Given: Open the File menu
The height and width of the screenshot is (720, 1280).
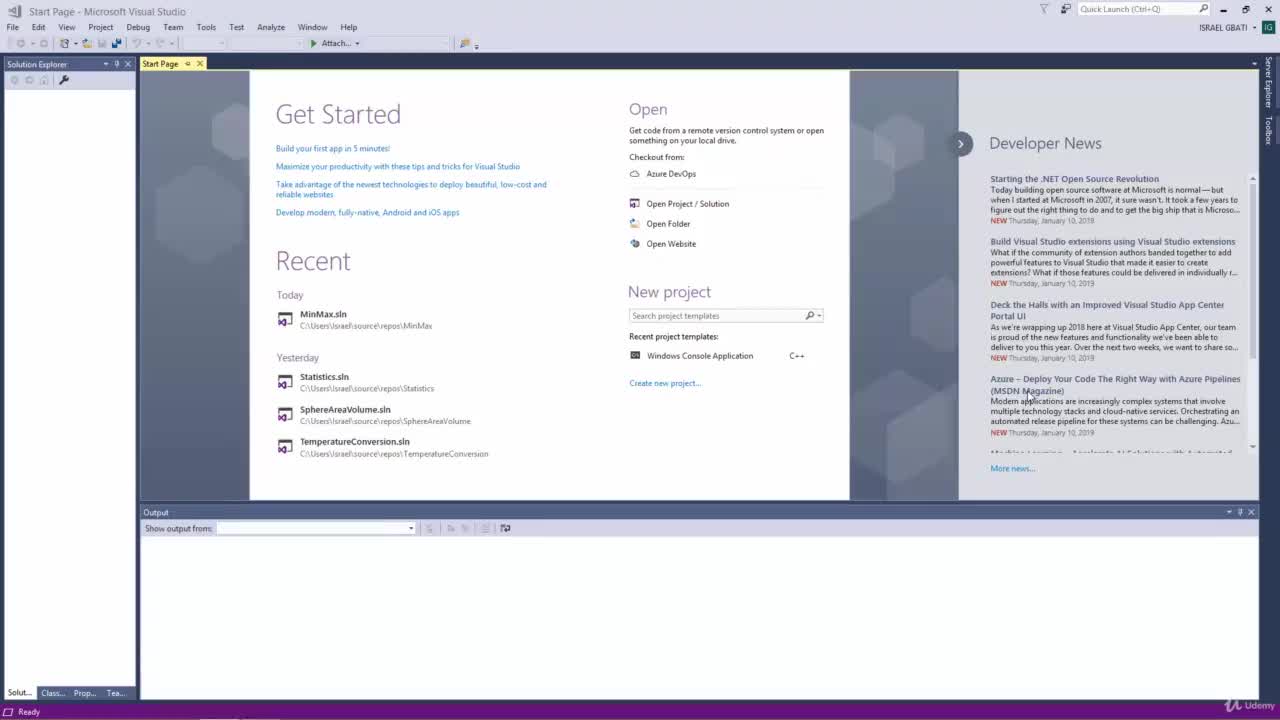Looking at the screenshot, I should (x=13, y=27).
